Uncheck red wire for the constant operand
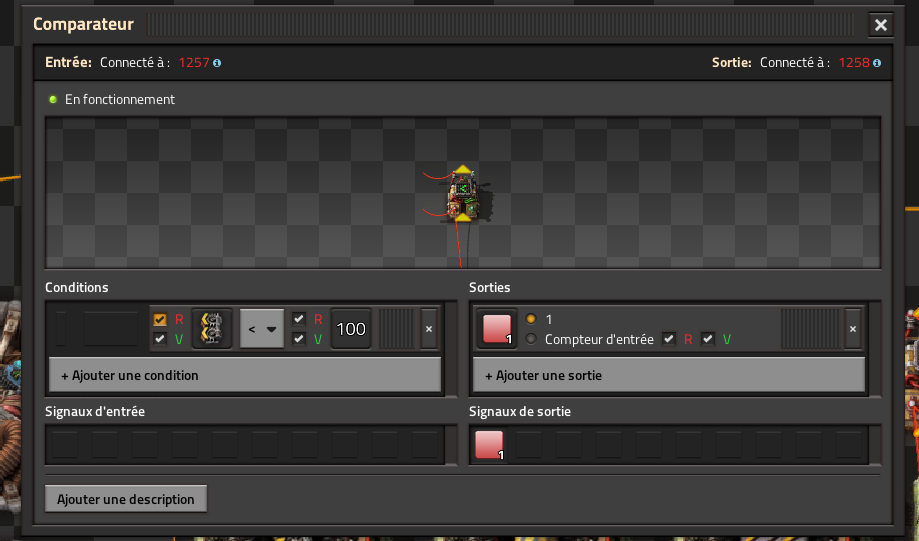This screenshot has height=541, width=919. click(298, 320)
